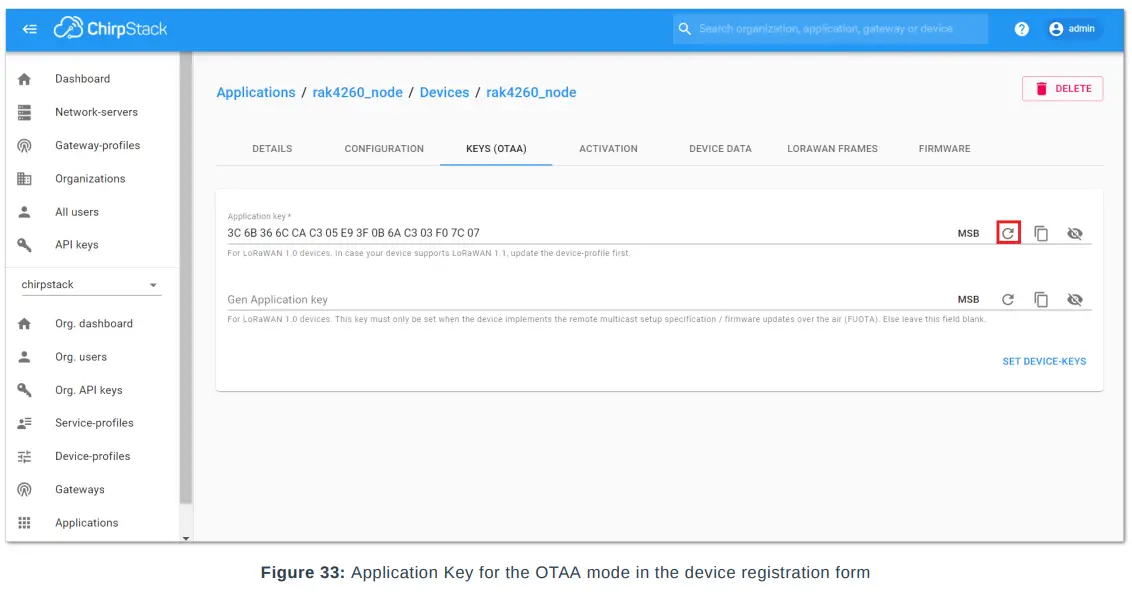
Task: Click the Org. API keys key icon
Action: tap(25, 390)
